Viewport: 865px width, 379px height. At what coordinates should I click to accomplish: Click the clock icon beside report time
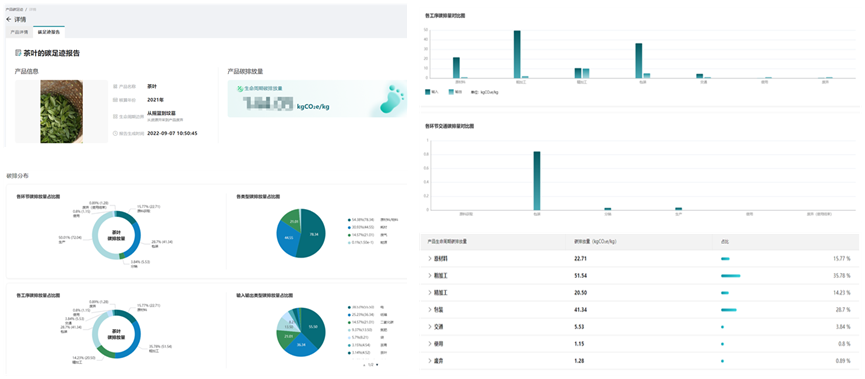click(x=115, y=133)
